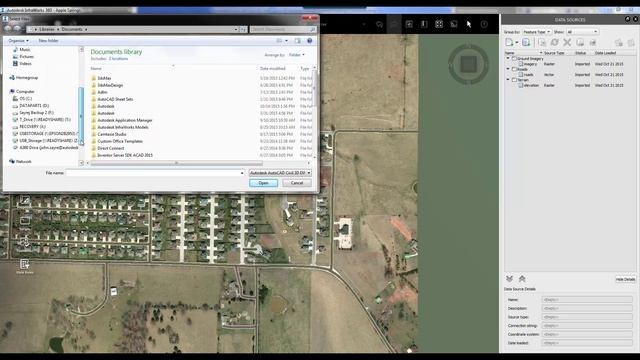Select OS (C:) drive
Viewport: 640px width, 360px height.
22,98
